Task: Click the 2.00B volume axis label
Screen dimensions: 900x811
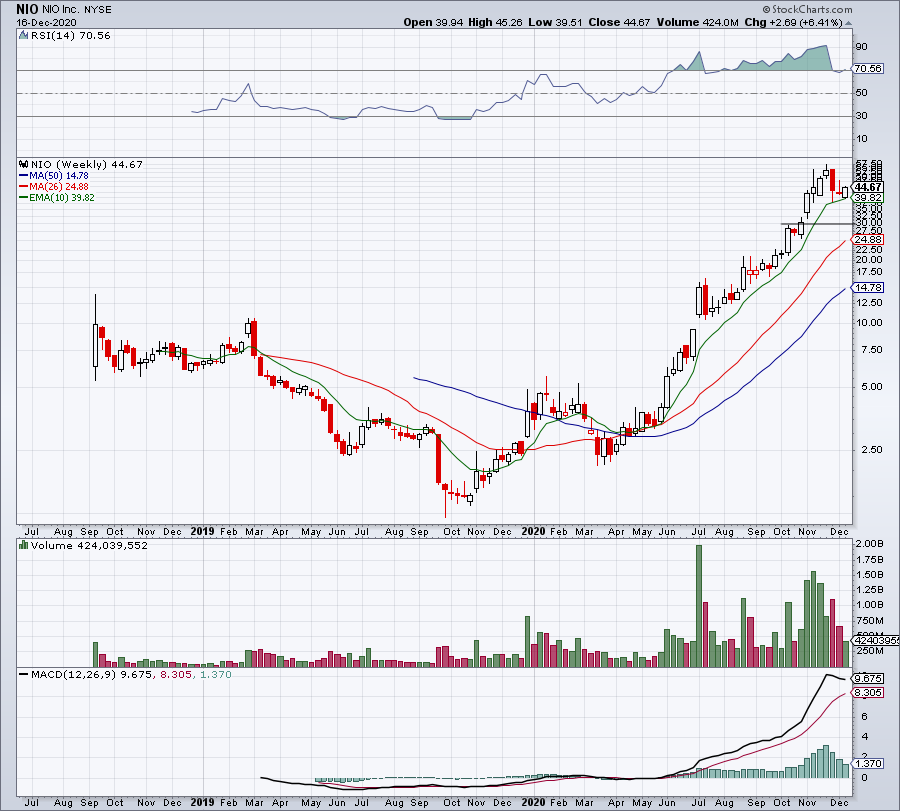Action: [869, 544]
